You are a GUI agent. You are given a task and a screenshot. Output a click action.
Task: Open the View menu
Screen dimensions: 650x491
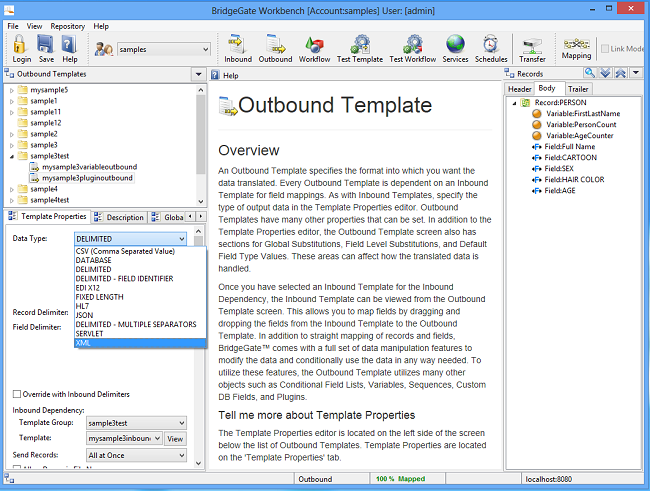point(34,26)
